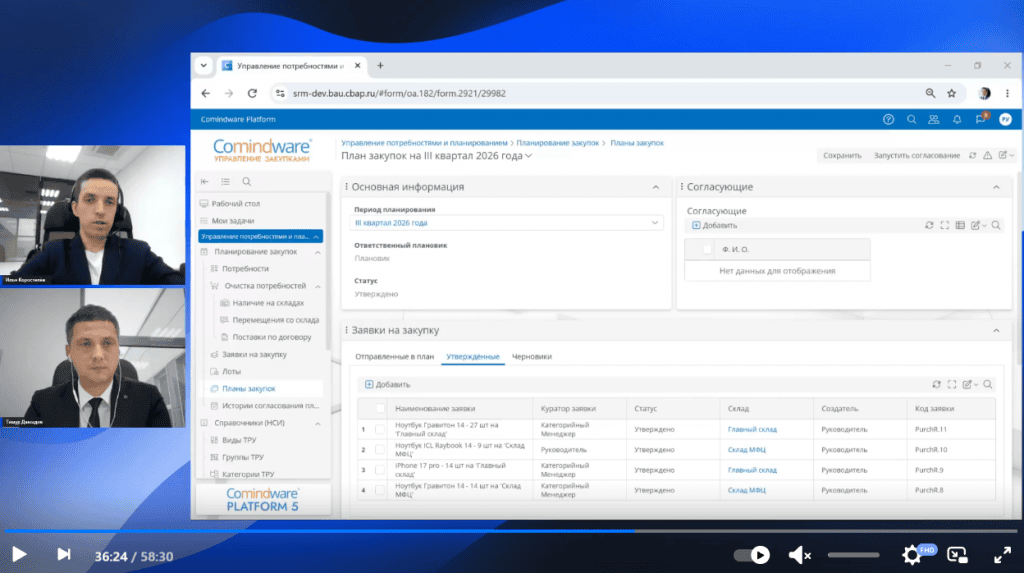
Task: Open Лоты in the sidebar
Action: pyautogui.click(x=231, y=371)
